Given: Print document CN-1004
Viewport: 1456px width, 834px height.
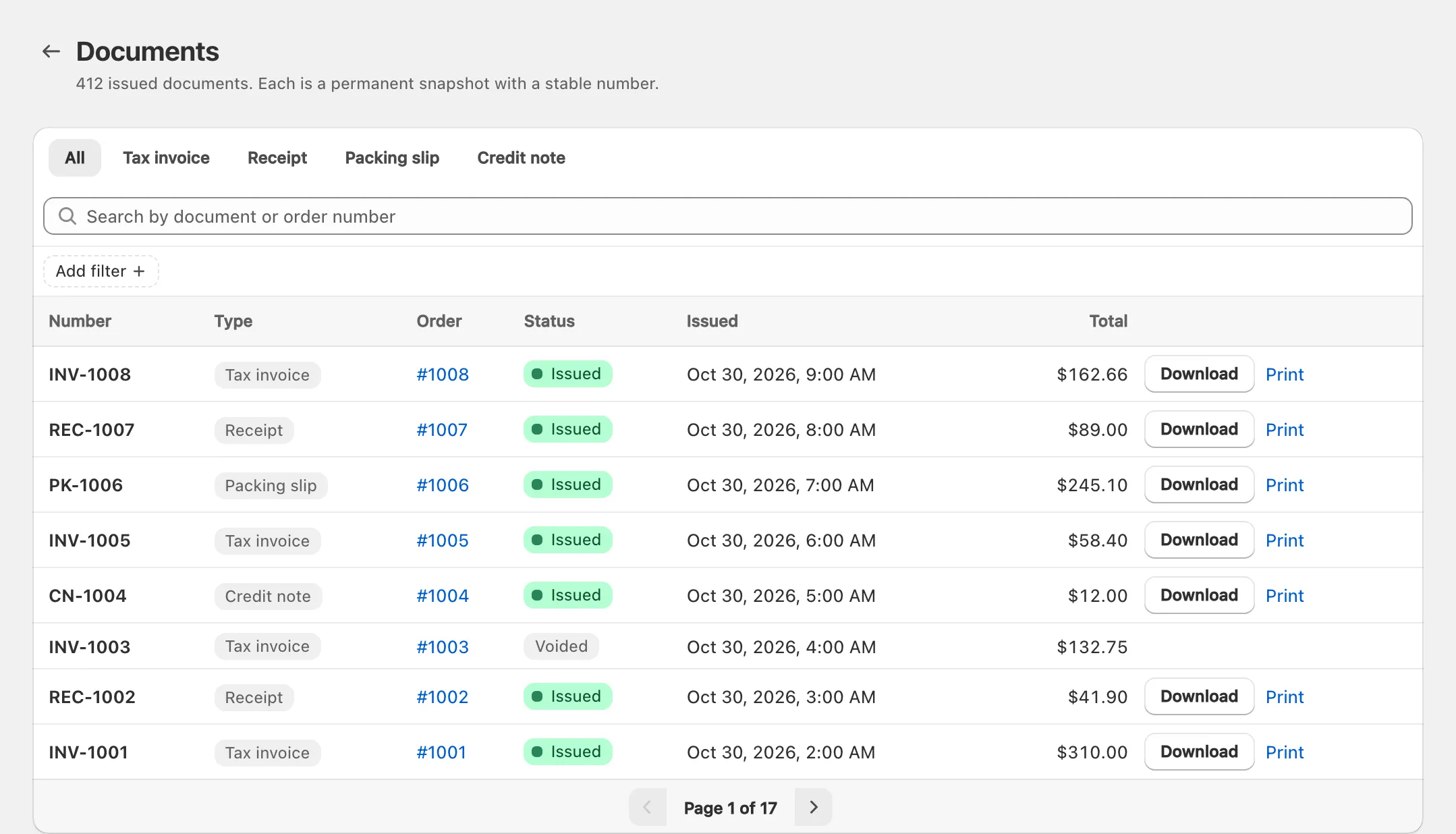Looking at the screenshot, I should click(1285, 596).
